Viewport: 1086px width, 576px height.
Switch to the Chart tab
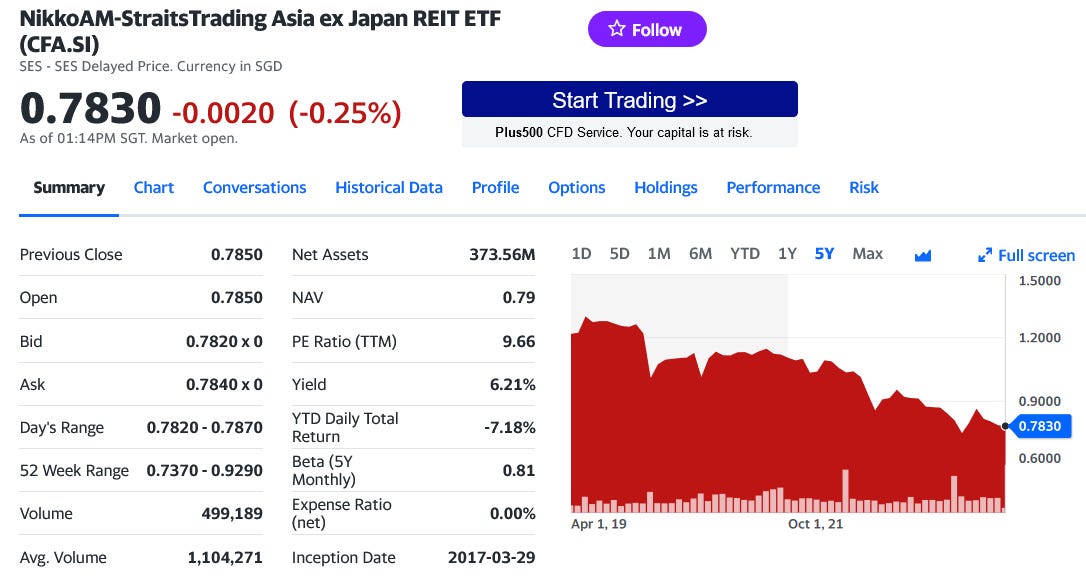point(154,187)
